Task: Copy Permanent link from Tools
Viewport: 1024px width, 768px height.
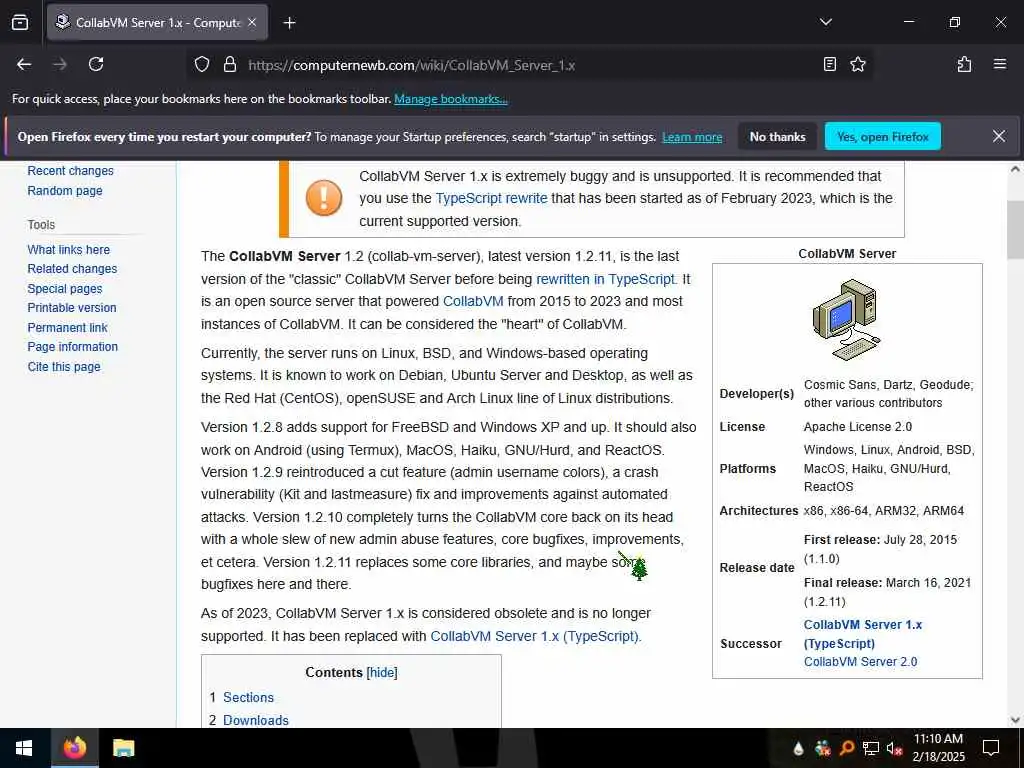Action: click(x=67, y=327)
